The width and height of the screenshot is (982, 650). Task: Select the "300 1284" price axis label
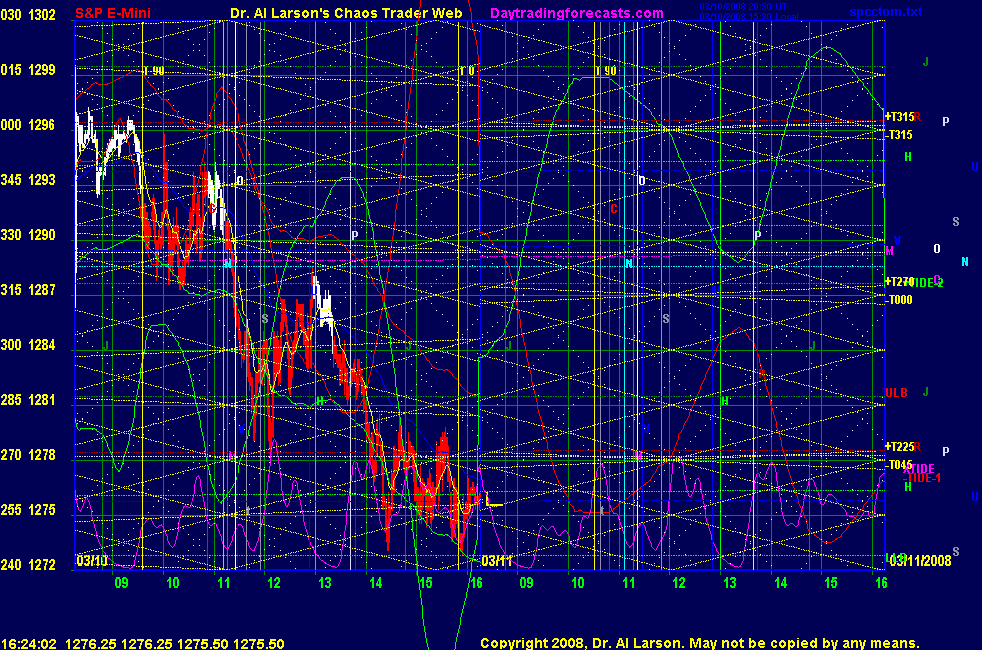[28, 345]
